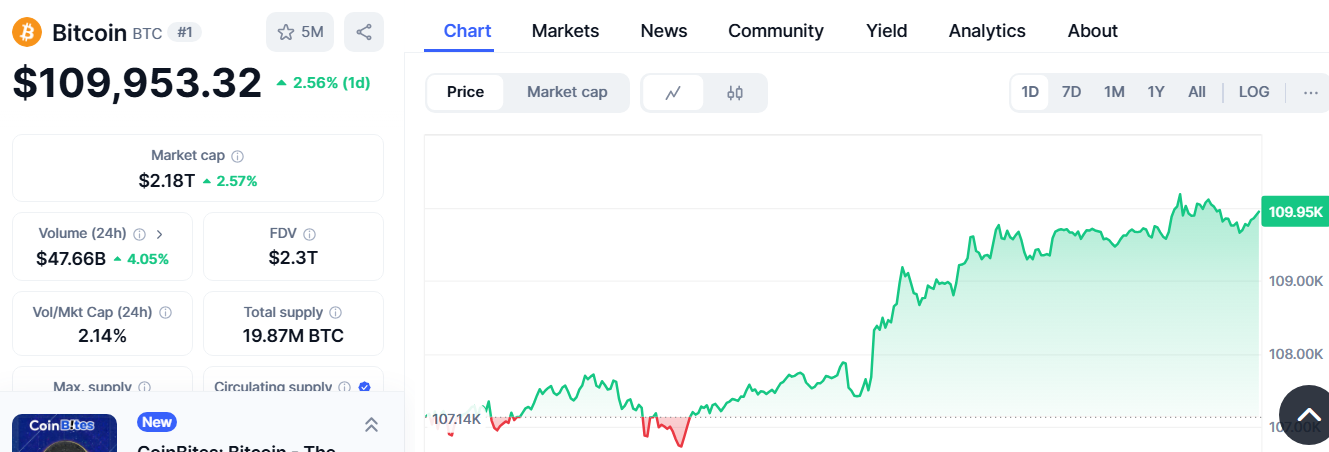Viewport: 1329px width, 452px height.
Task: Click the 19.87M BTC total supply value
Action: click(x=293, y=336)
